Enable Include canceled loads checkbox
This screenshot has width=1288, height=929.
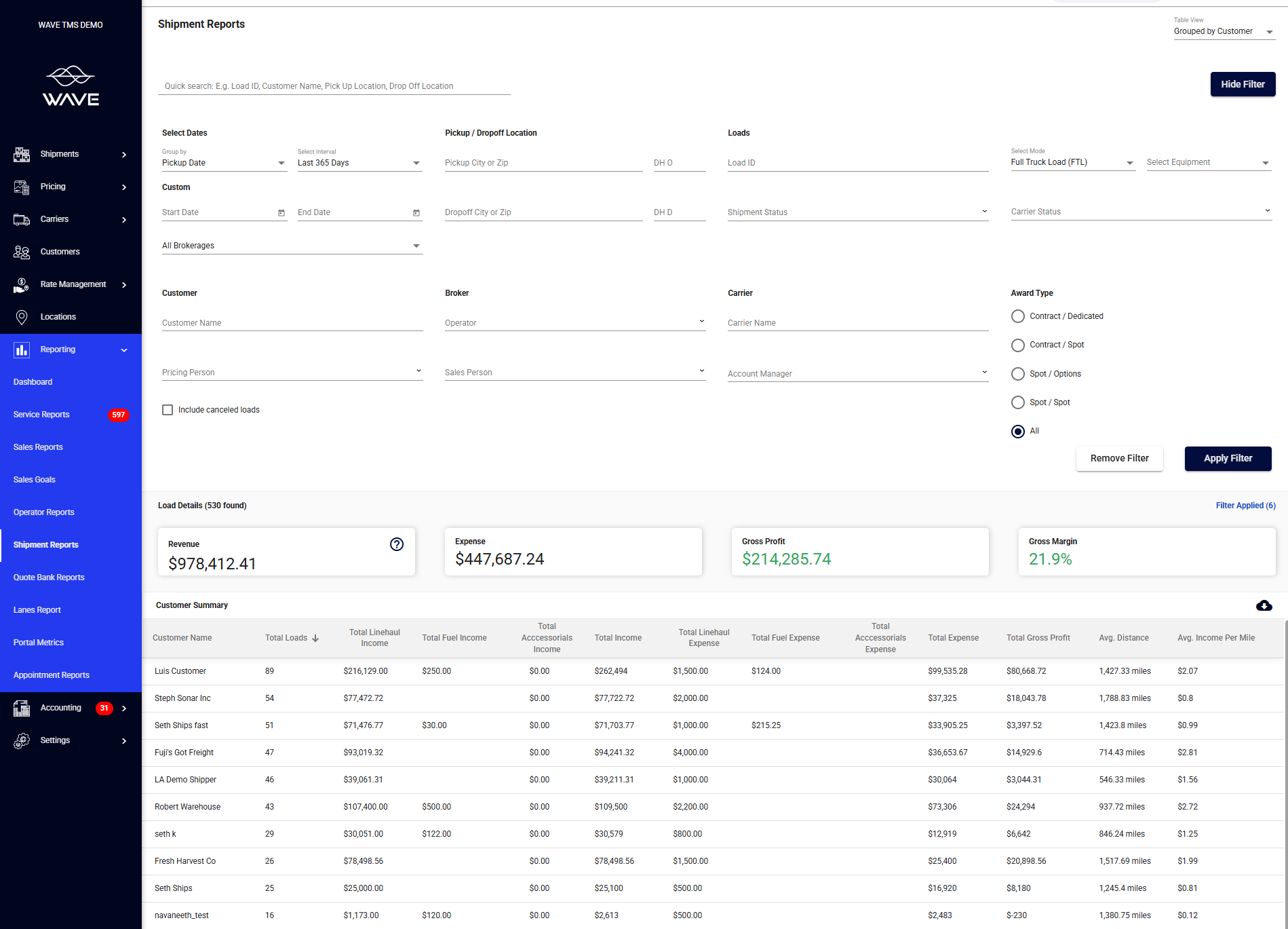(168, 410)
